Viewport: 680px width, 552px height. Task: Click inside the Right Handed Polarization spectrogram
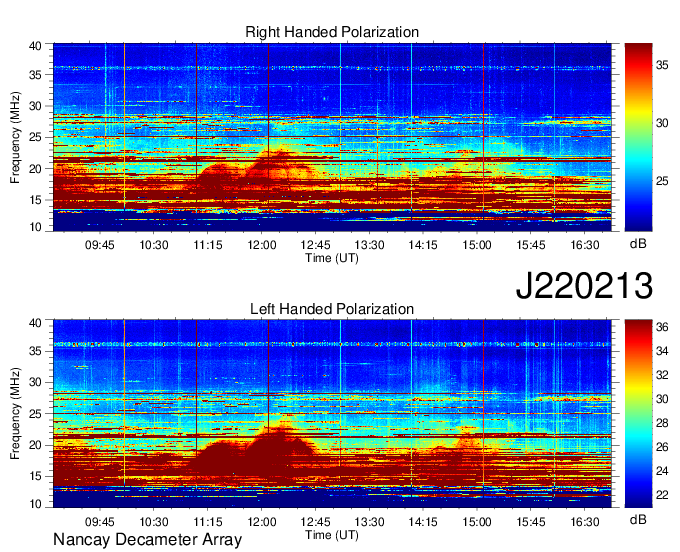click(x=332, y=137)
